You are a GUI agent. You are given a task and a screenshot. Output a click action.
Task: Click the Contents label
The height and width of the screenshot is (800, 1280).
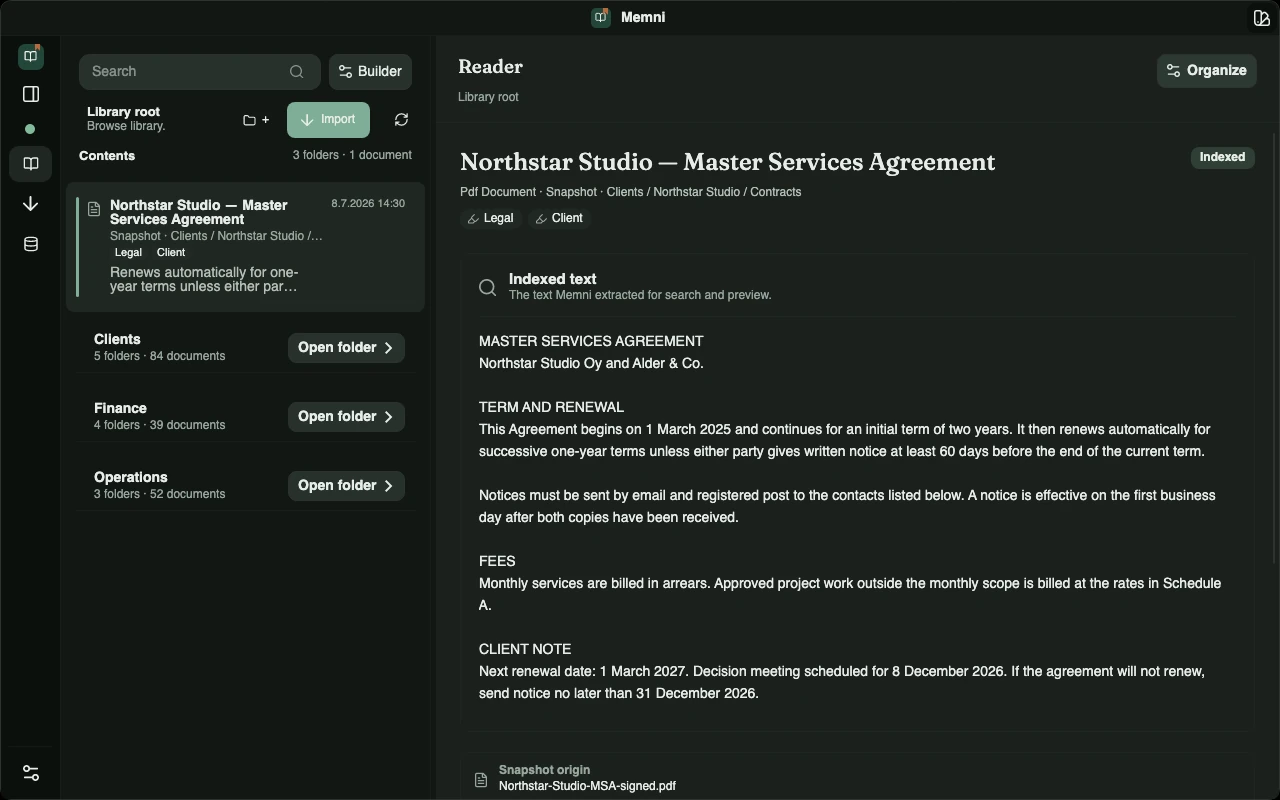(x=107, y=155)
